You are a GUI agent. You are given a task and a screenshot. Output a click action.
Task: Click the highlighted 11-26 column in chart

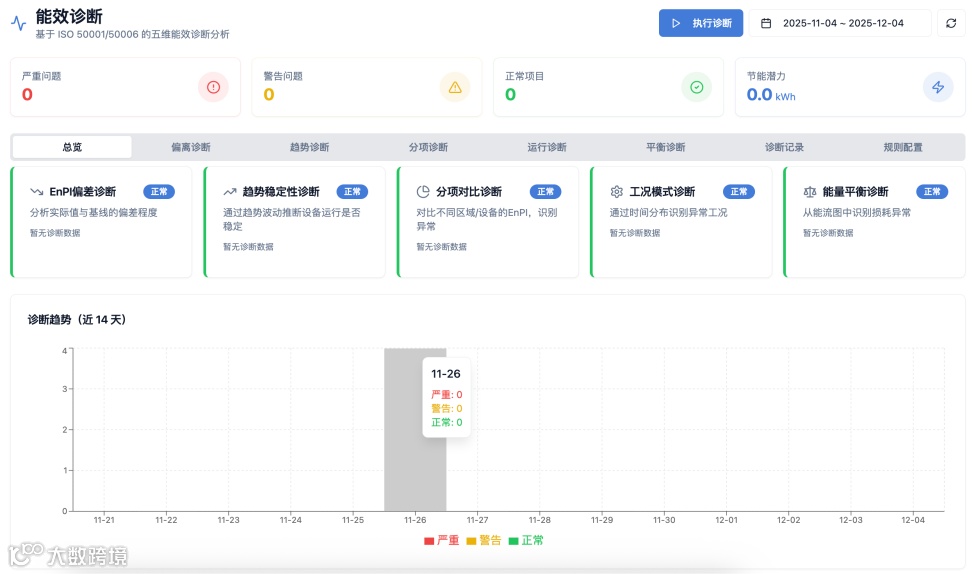point(415,430)
